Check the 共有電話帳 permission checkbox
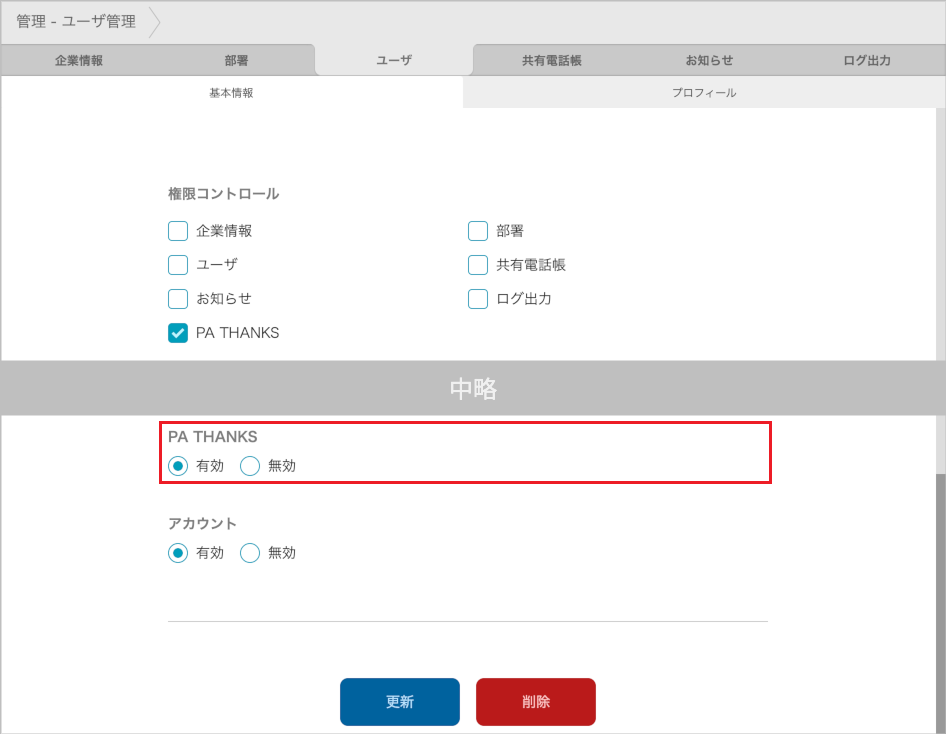 478,265
